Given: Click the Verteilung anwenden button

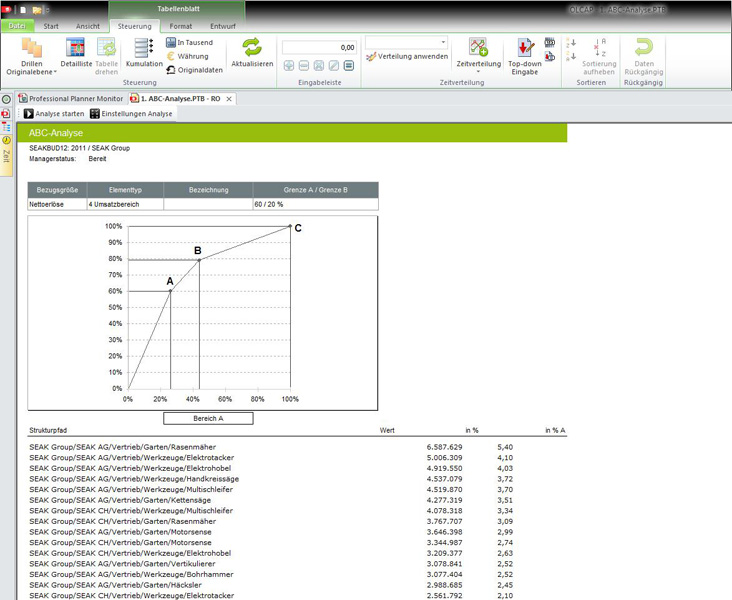Looking at the screenshot, I should pos(407,57).
